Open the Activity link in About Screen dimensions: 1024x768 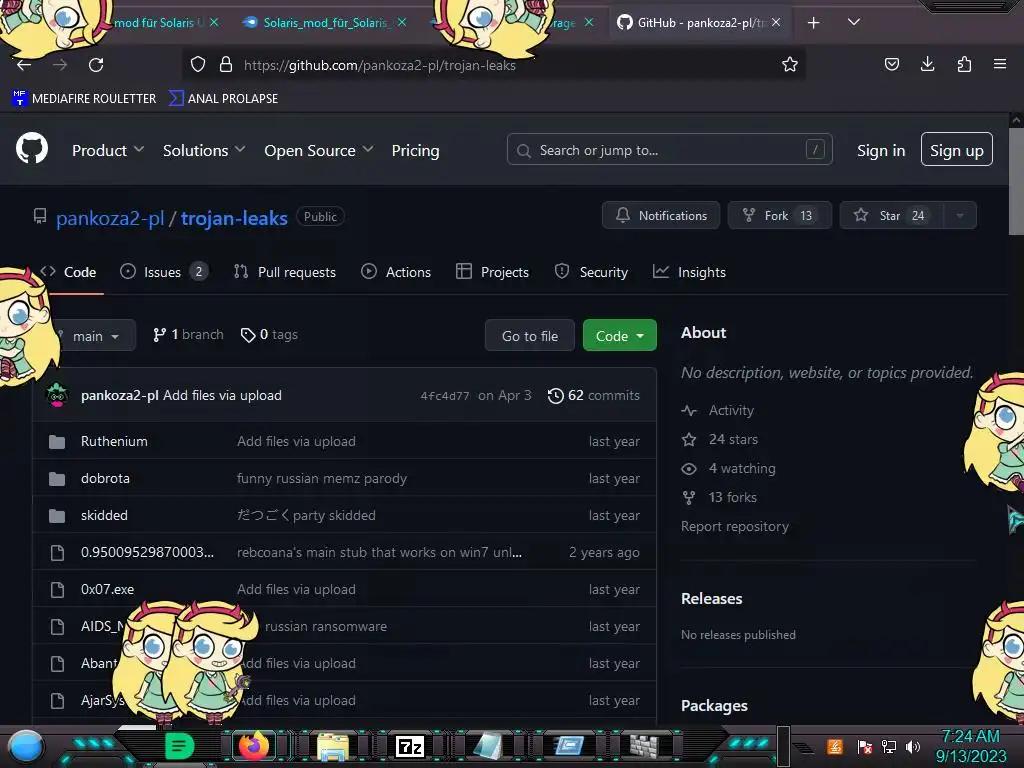click(x=717, y=410)
